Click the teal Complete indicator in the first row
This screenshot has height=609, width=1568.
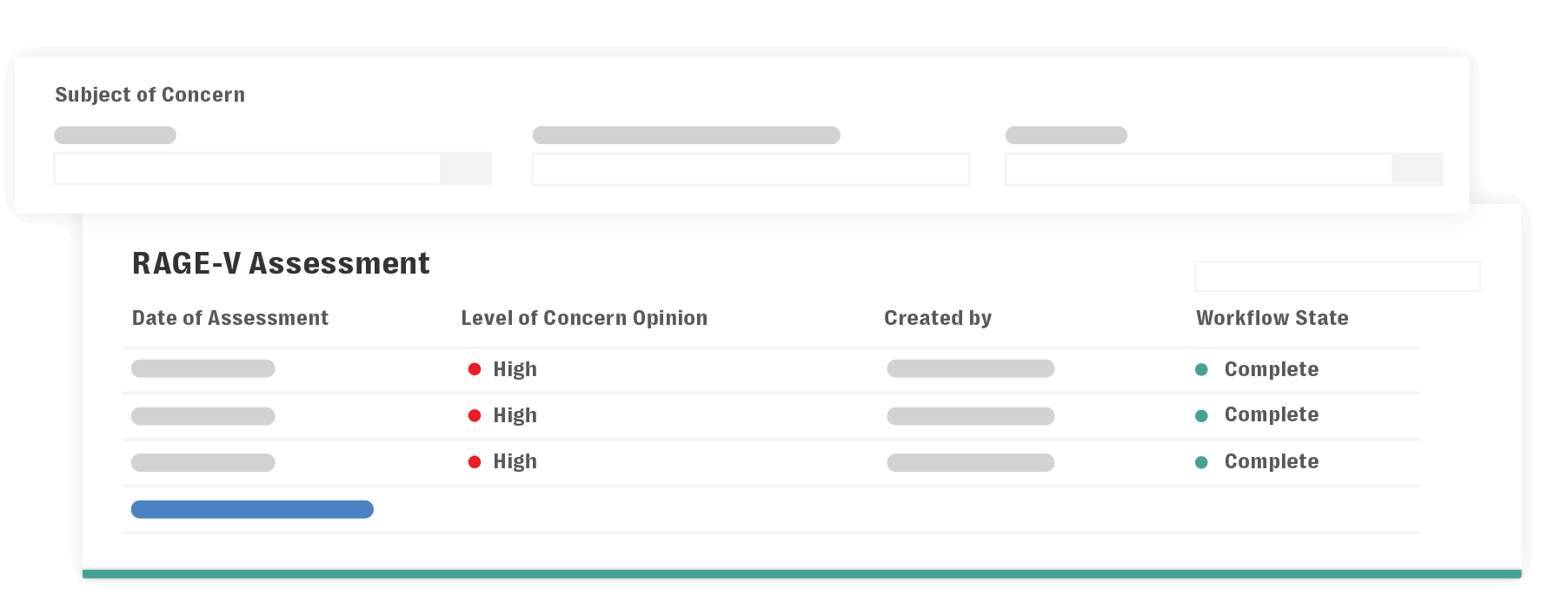pos(1202,369)
